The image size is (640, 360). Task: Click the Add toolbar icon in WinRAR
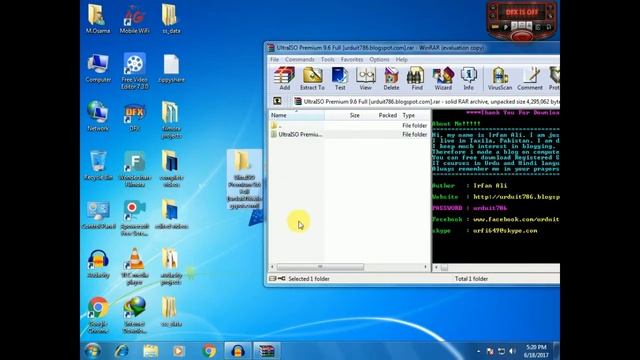(284, 79)
